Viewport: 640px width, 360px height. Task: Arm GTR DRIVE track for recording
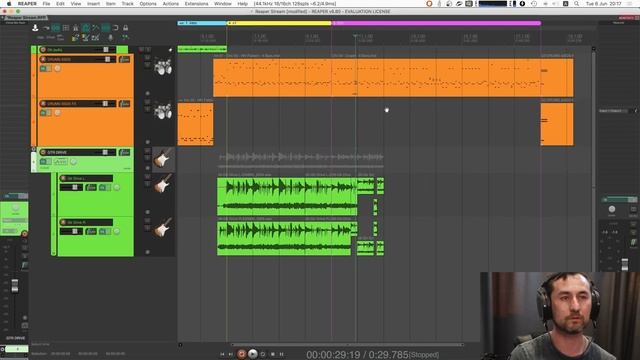43,152
